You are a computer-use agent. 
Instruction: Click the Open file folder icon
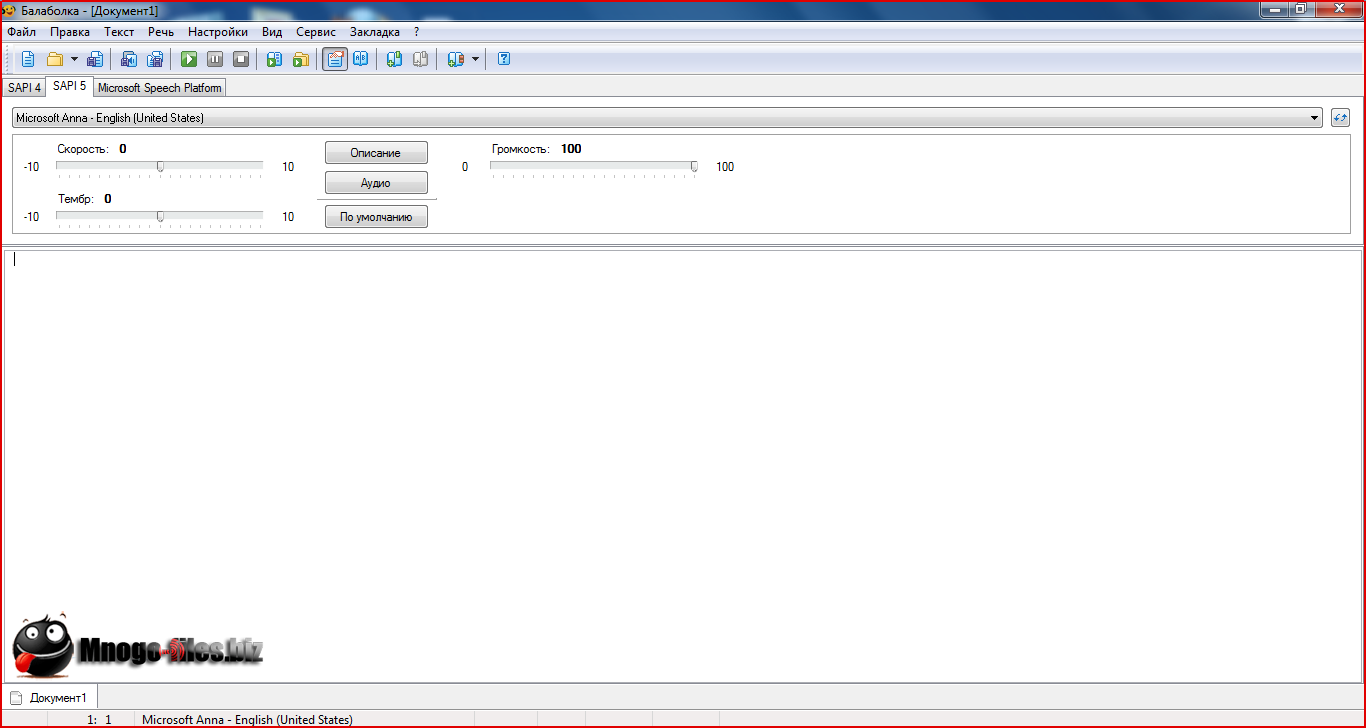[x=55, y=59]
